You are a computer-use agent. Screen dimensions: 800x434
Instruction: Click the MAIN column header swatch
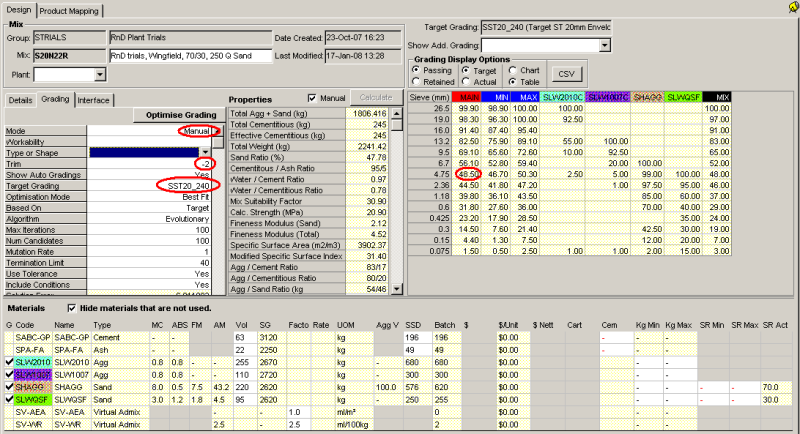466,97
